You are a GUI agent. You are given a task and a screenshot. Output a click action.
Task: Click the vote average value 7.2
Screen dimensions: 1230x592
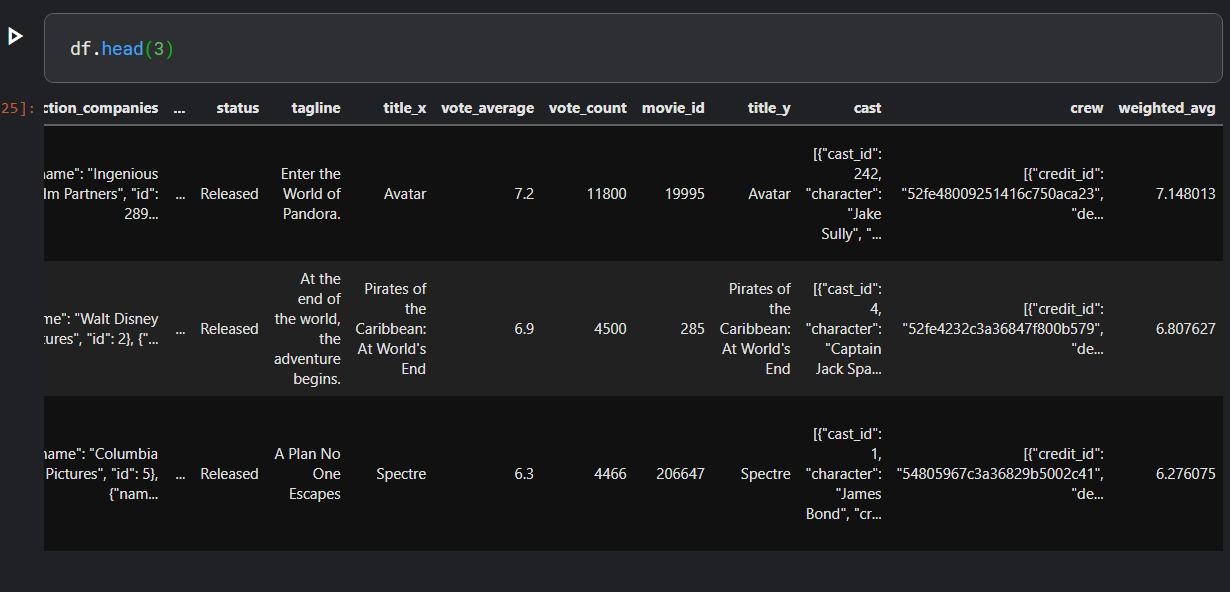coord(524,194)
